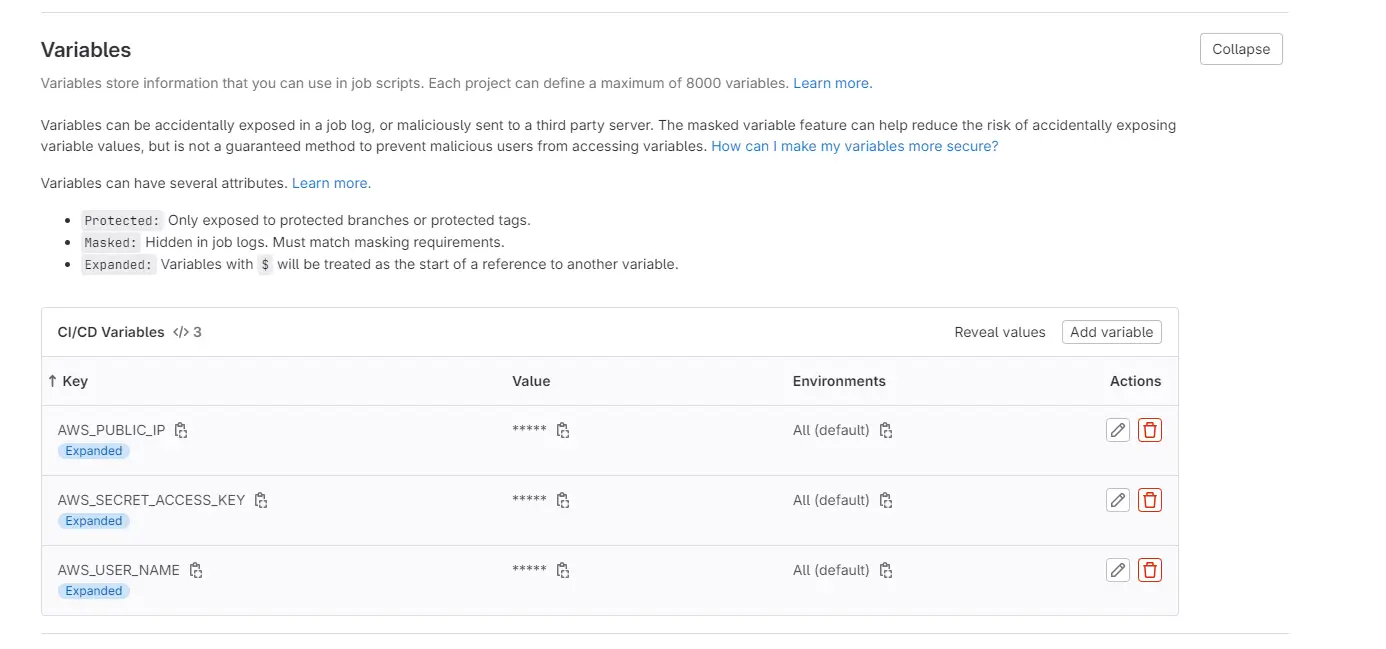The image size is (1386, 649).
Task: Delete the AWS_PUBLIC_IP variable
Action: (1149, 429)
